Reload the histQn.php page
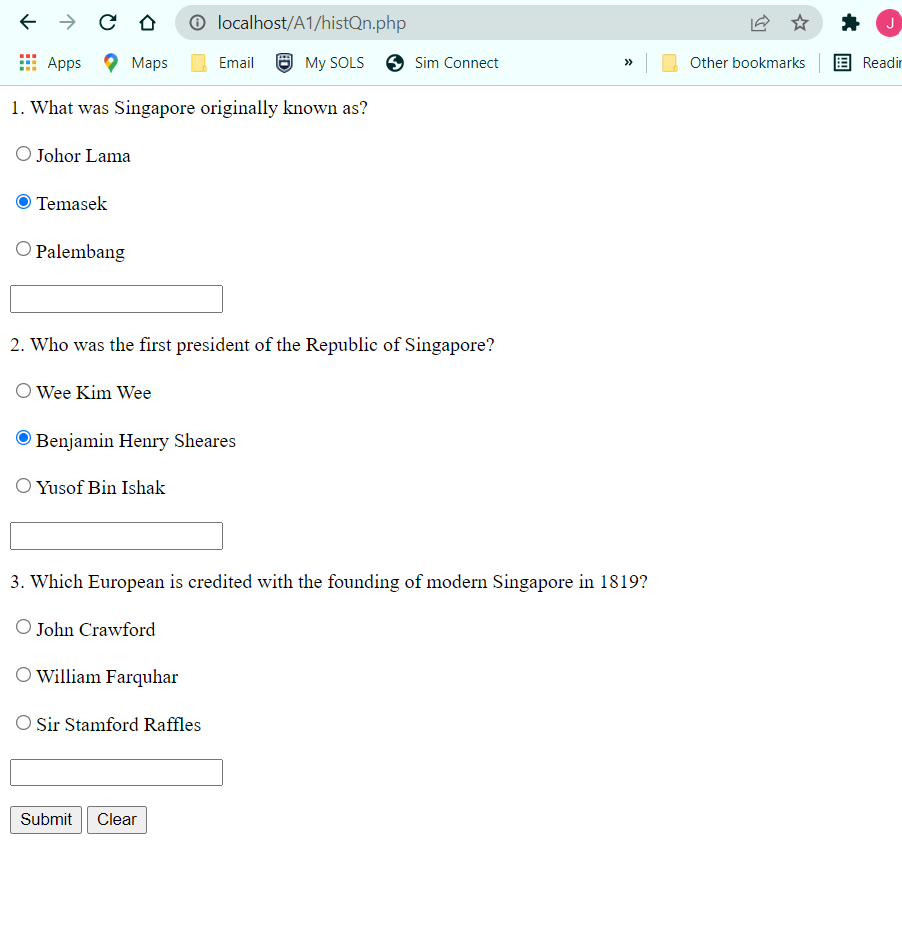Viewport: 902px width, 933px height. click(x=108, y=23)
